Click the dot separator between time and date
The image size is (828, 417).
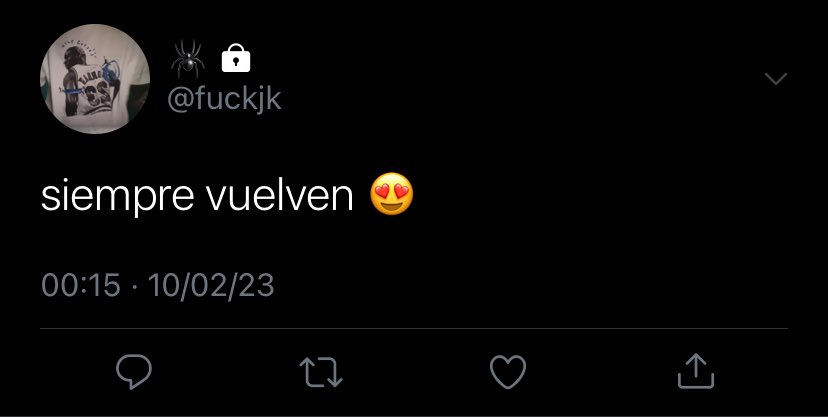point(134,286)
